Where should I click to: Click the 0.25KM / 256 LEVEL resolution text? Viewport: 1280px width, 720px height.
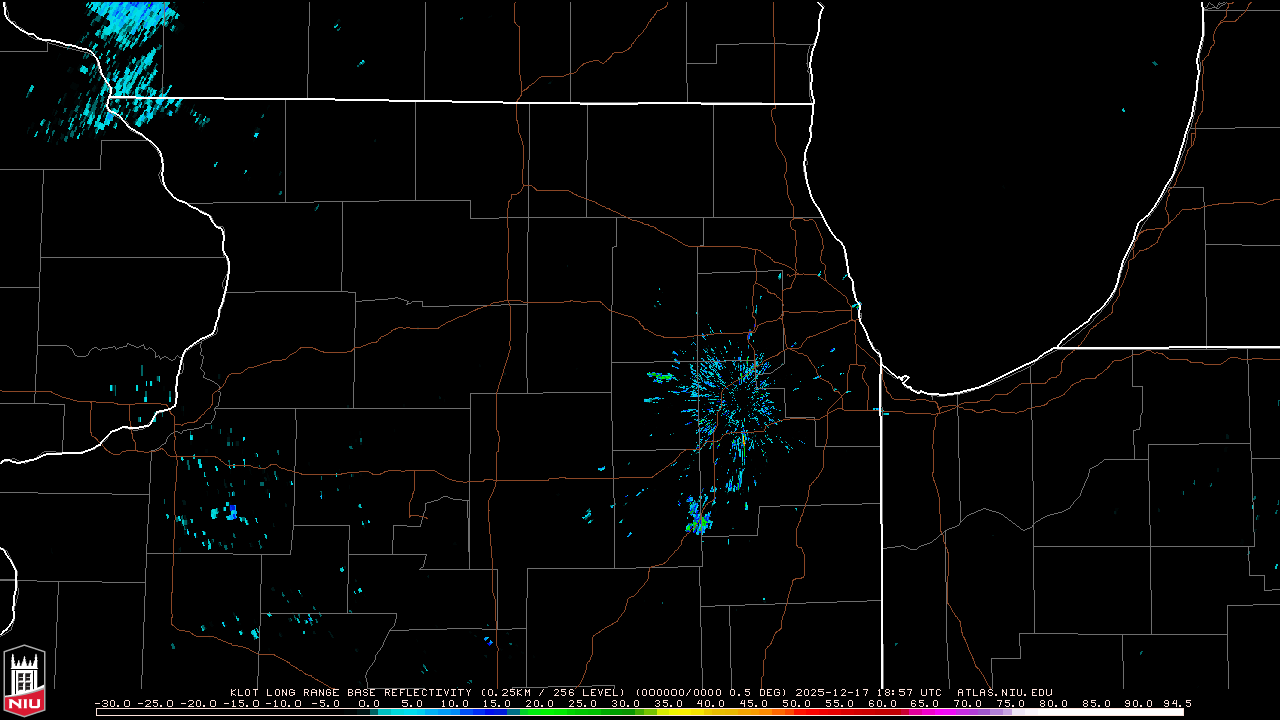(552, 692)
